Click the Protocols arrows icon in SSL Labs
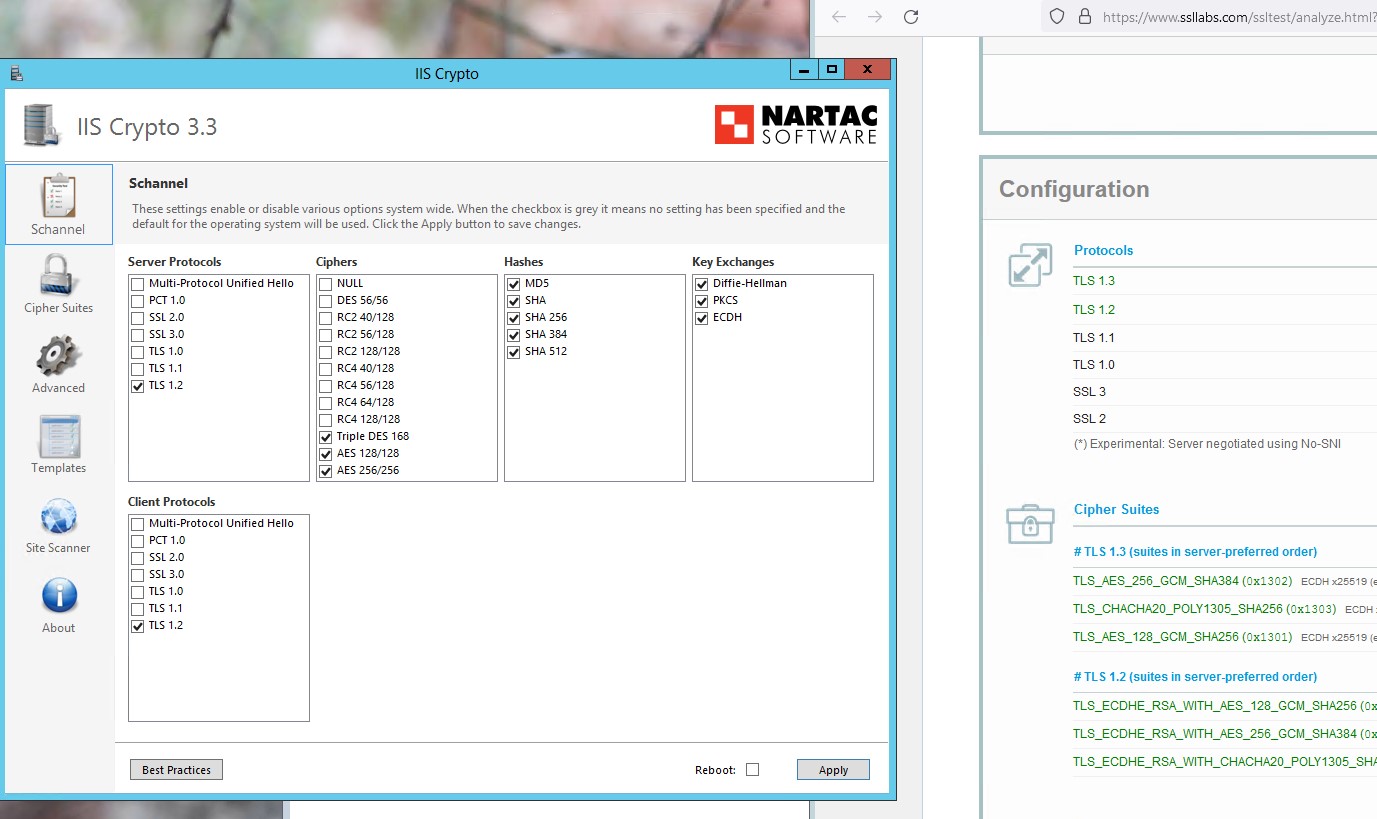This screenshot has height=819, width=1377. coord(1030,265)
